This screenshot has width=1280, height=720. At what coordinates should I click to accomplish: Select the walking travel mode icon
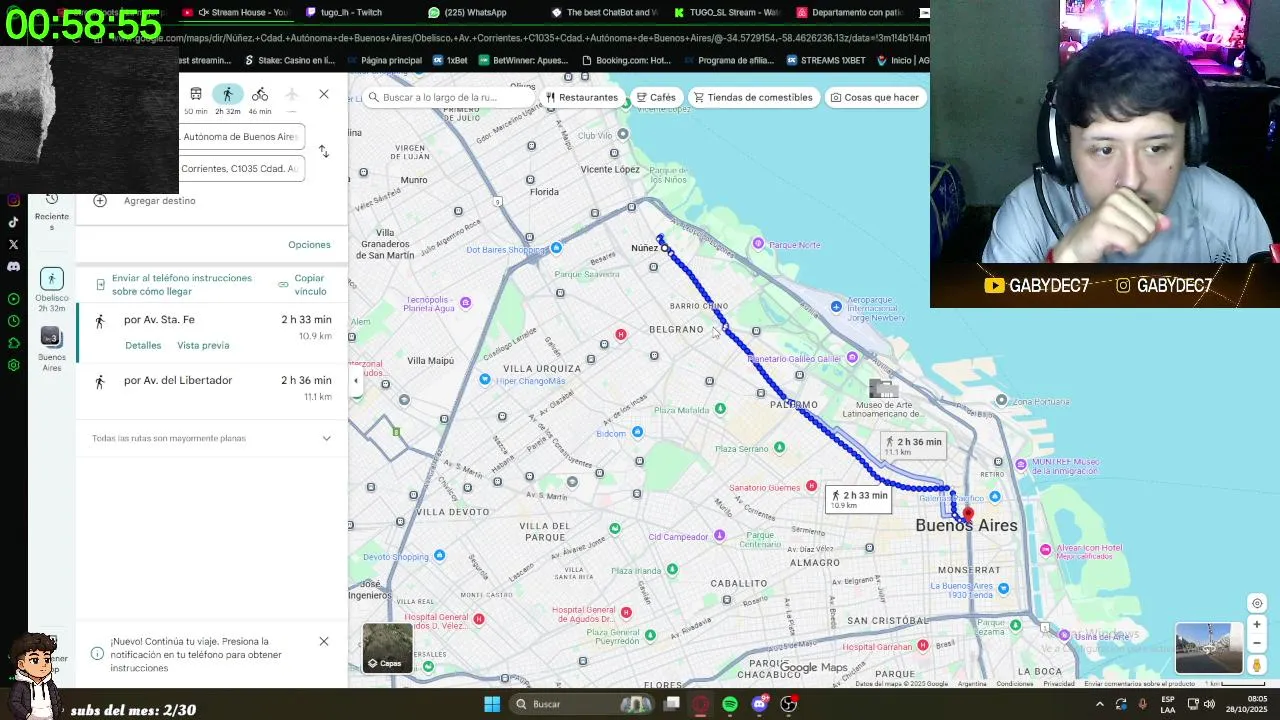[227, 94]
